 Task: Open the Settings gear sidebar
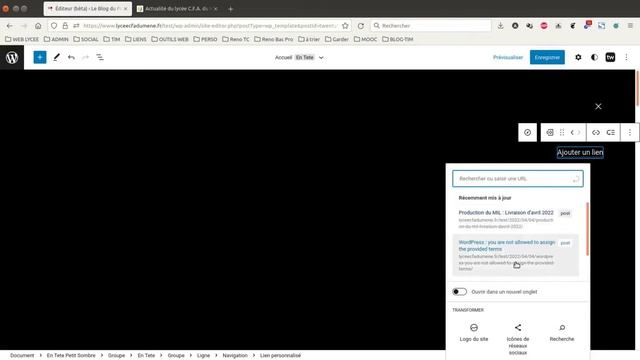578,58
